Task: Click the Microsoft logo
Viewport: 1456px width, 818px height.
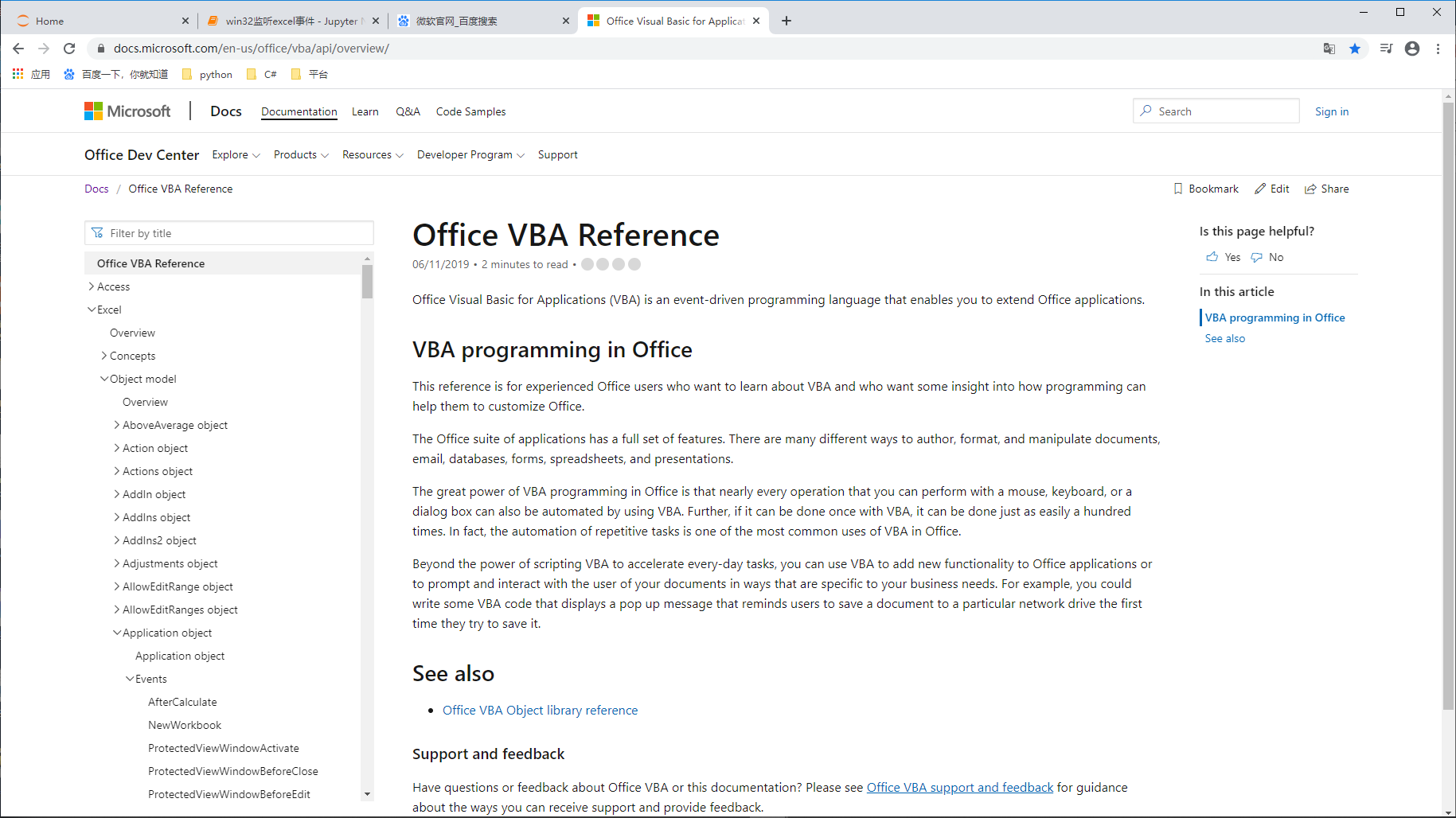Action: click(x=127, y=111)
